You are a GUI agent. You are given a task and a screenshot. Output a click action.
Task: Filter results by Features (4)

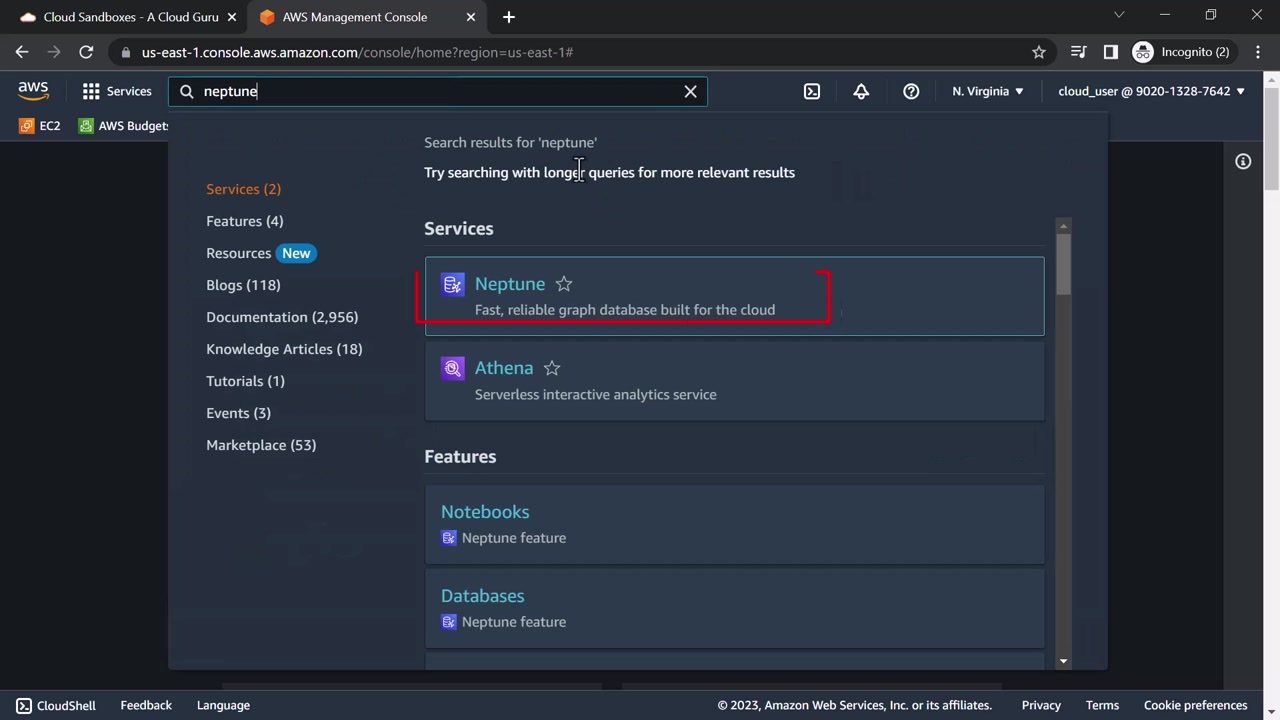pos(244,221)
